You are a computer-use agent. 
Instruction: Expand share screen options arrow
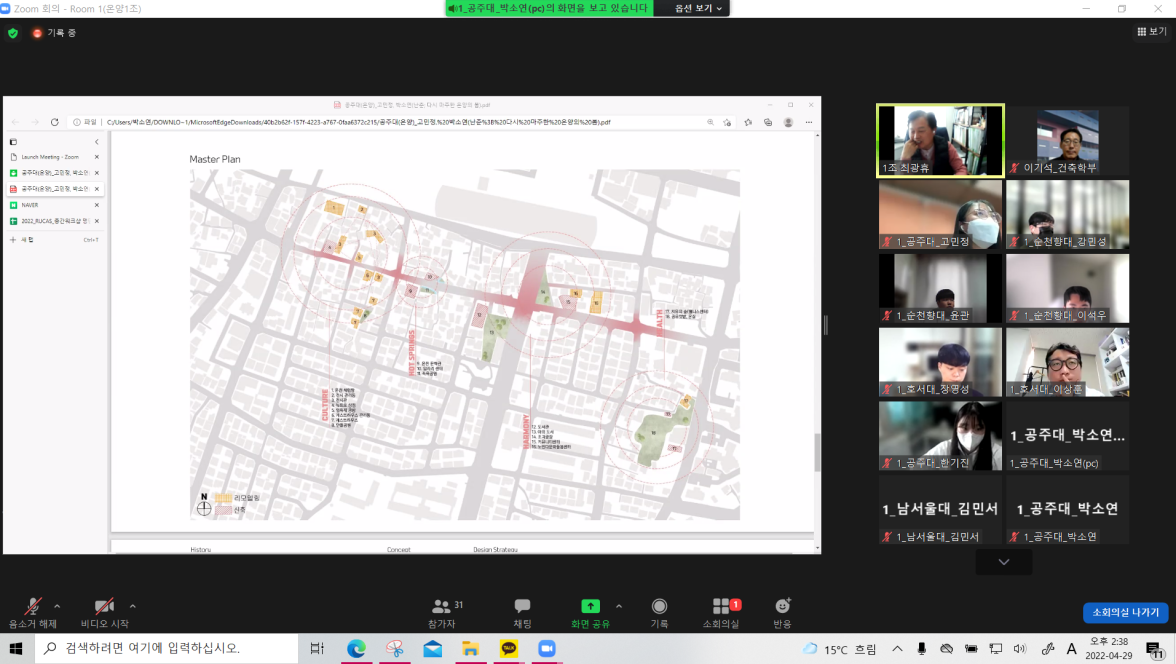pos(618,606)
